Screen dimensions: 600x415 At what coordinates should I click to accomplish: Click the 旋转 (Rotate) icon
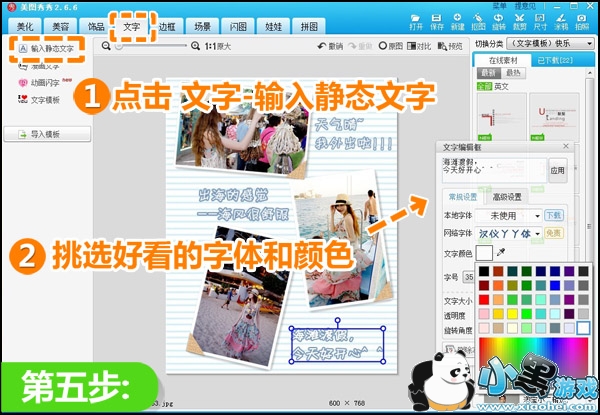499,22
